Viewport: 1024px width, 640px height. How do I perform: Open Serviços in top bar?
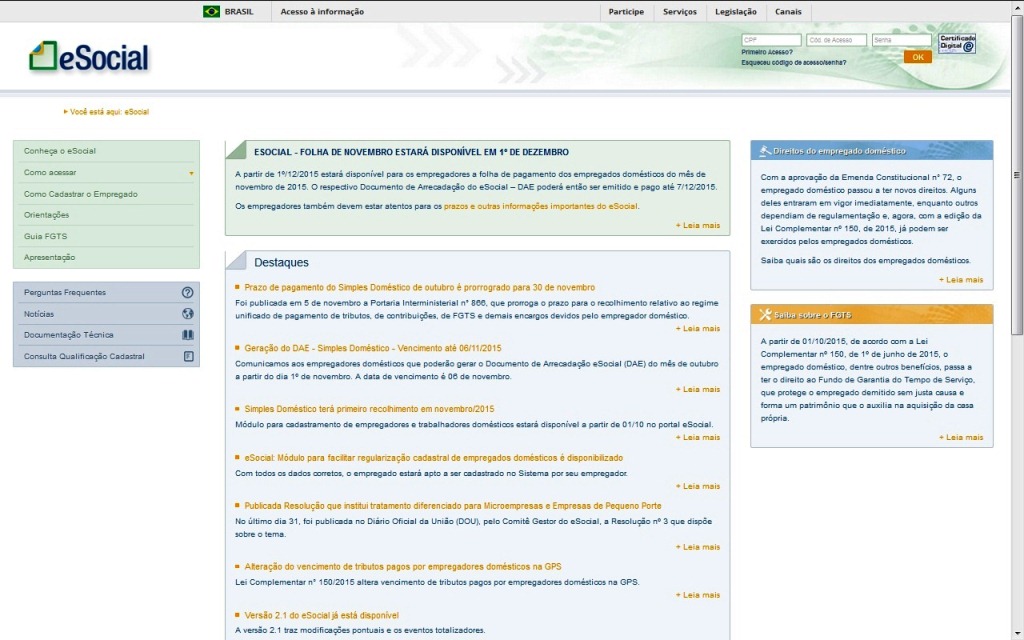click(679, 12)
